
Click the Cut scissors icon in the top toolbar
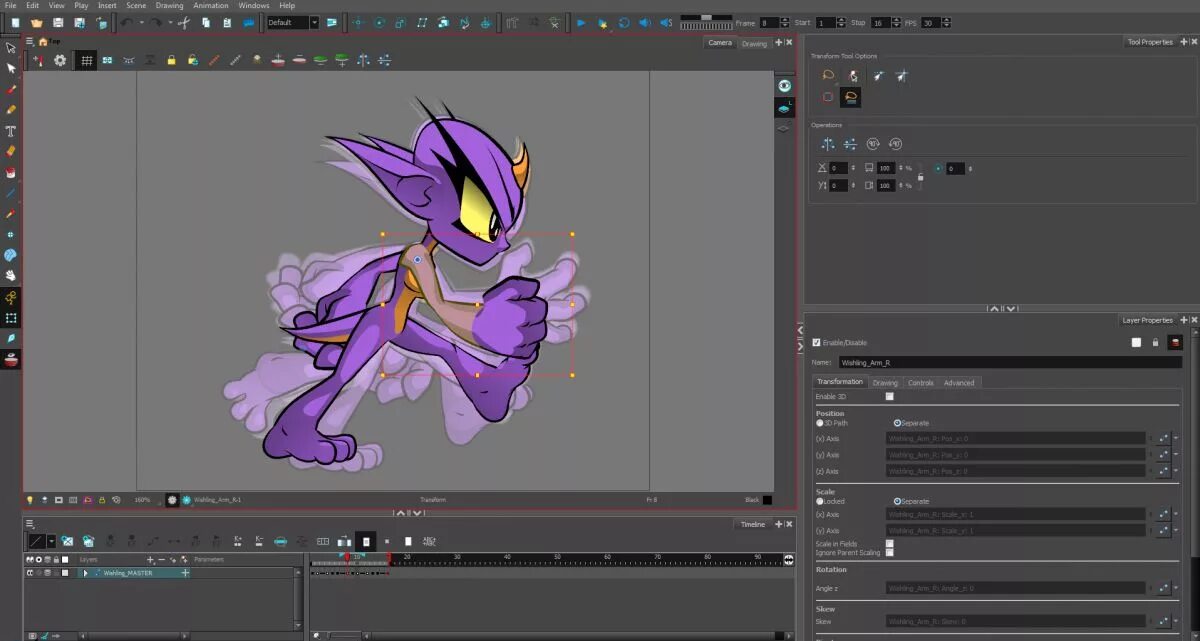click(185, 22)
